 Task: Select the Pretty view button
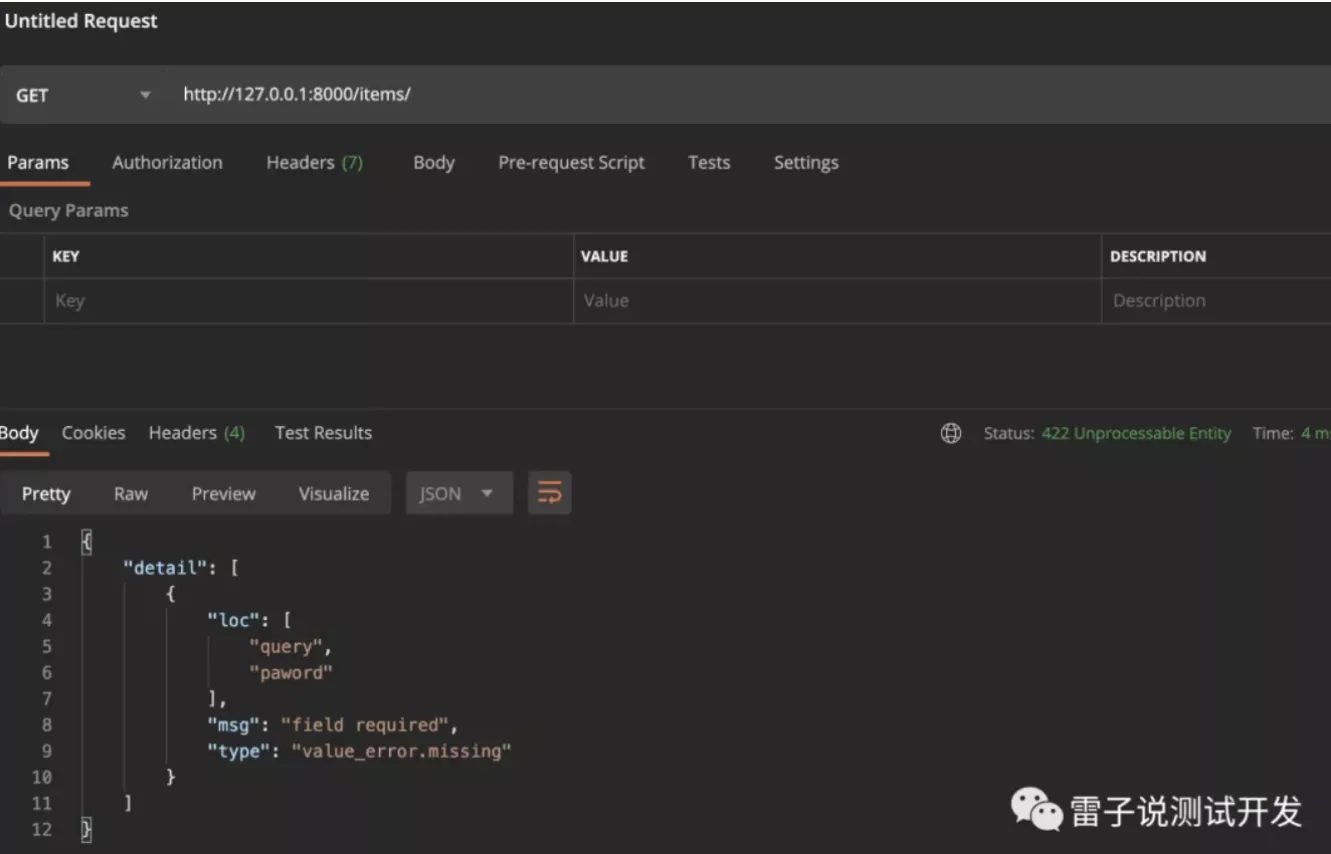(46, 493)
